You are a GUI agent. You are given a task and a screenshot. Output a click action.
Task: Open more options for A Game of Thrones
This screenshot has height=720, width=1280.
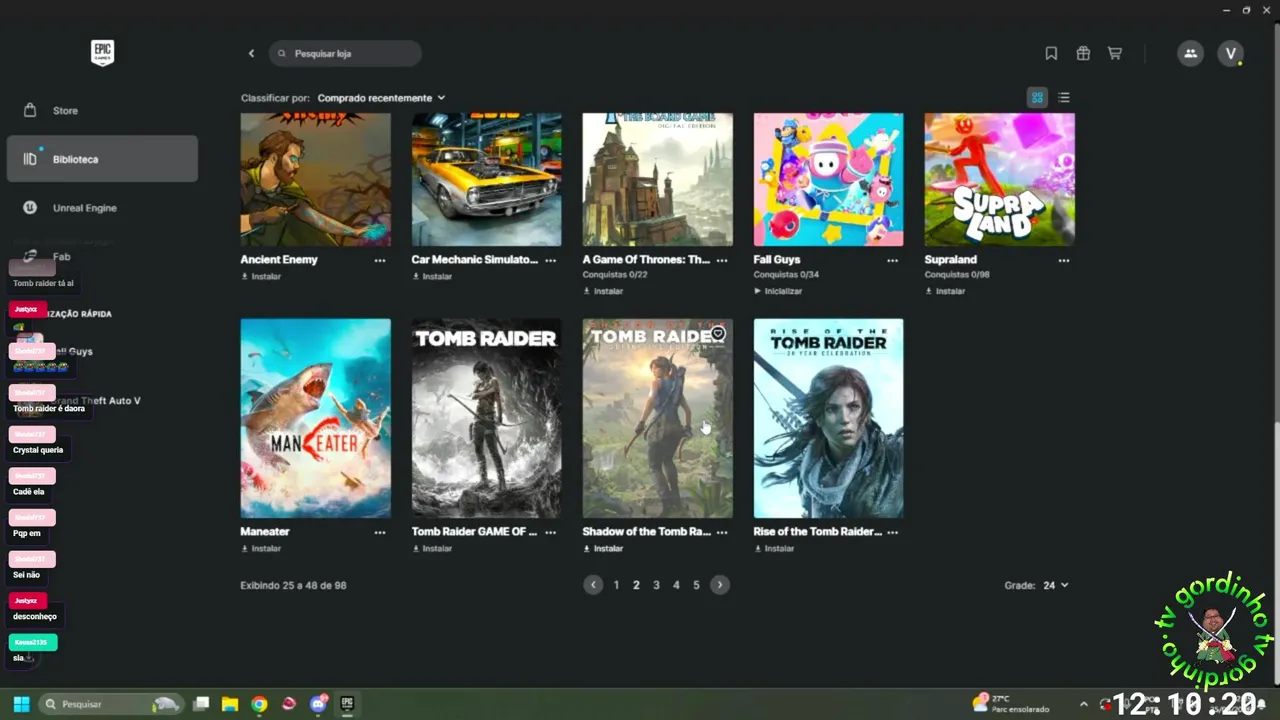pyautogui.click(x=722, y=260)
